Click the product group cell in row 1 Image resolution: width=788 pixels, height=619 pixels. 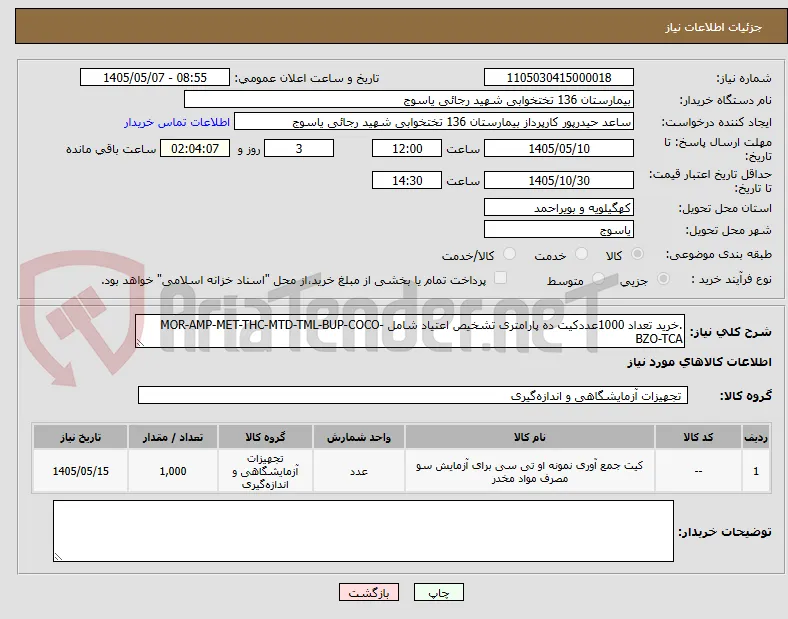265,471
